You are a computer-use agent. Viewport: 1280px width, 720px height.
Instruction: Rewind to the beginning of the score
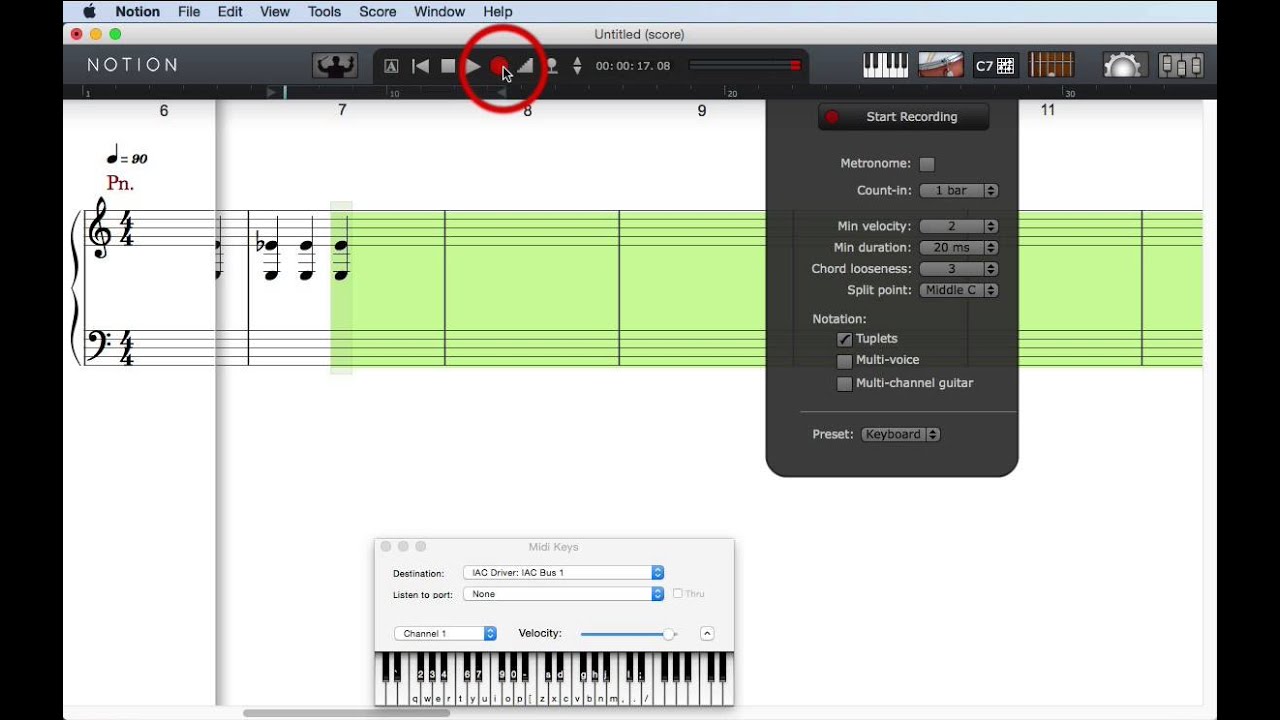coord(421,66)
